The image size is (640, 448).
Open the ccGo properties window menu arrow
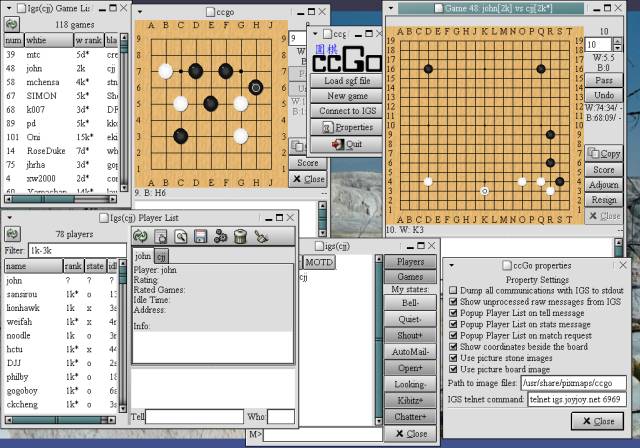452,265
